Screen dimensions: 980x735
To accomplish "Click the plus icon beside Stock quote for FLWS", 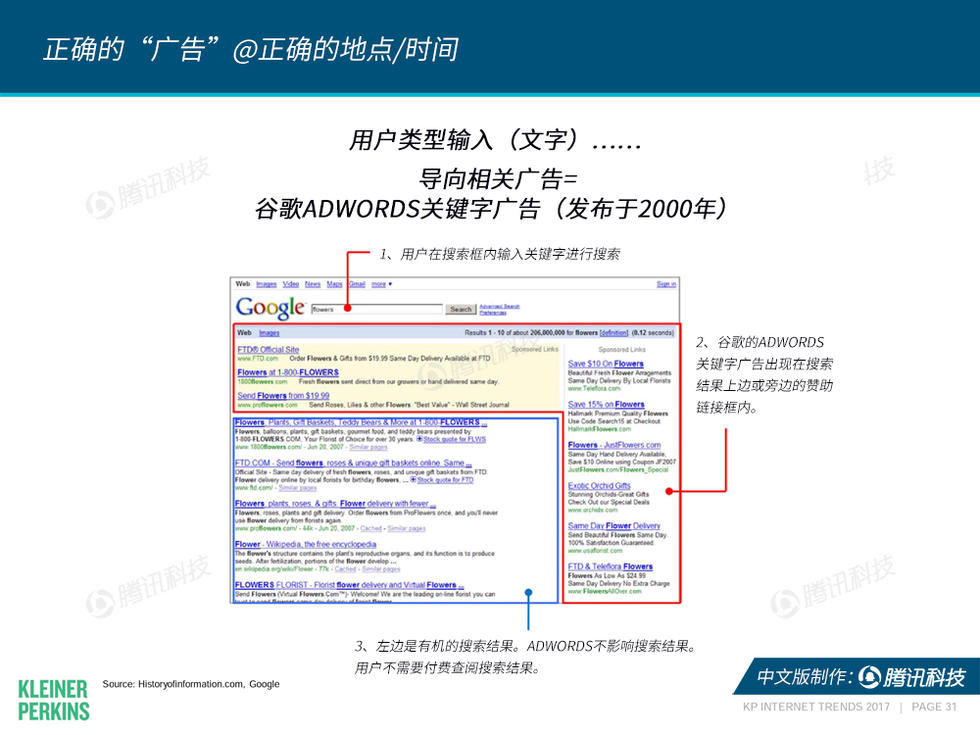I will (x=419, y=439).
